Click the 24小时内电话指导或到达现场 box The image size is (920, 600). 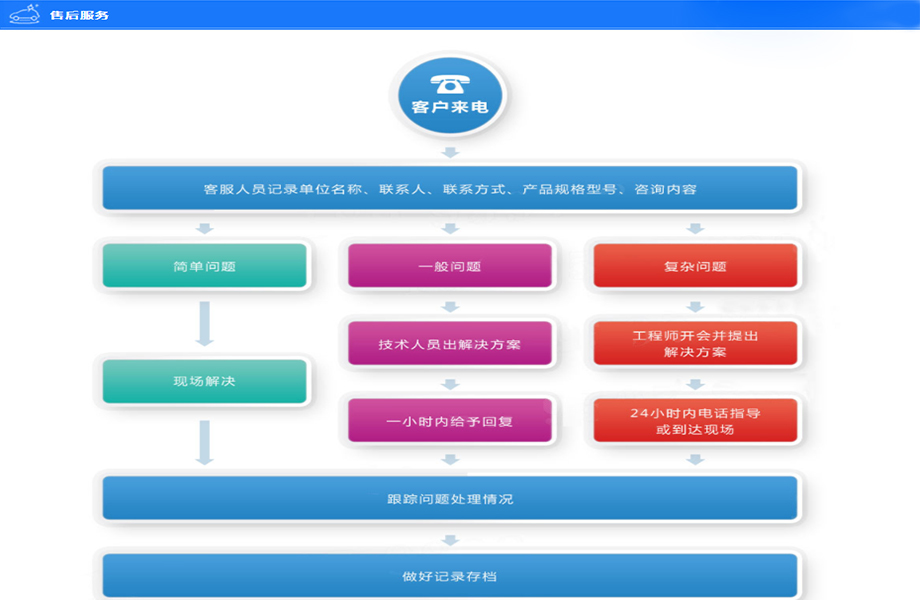tap(695, 421)
